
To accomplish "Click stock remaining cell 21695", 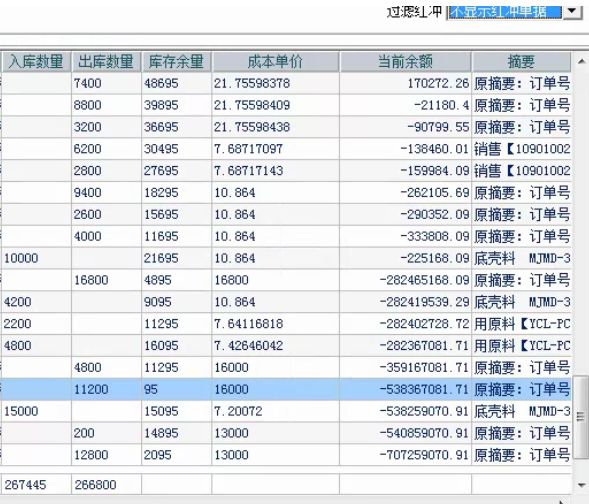I will tap(177, 258).
